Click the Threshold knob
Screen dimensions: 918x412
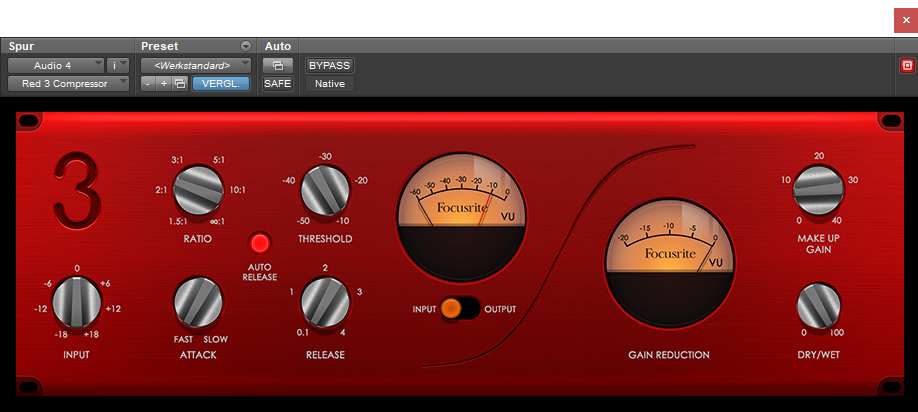(x=325, y=190)
